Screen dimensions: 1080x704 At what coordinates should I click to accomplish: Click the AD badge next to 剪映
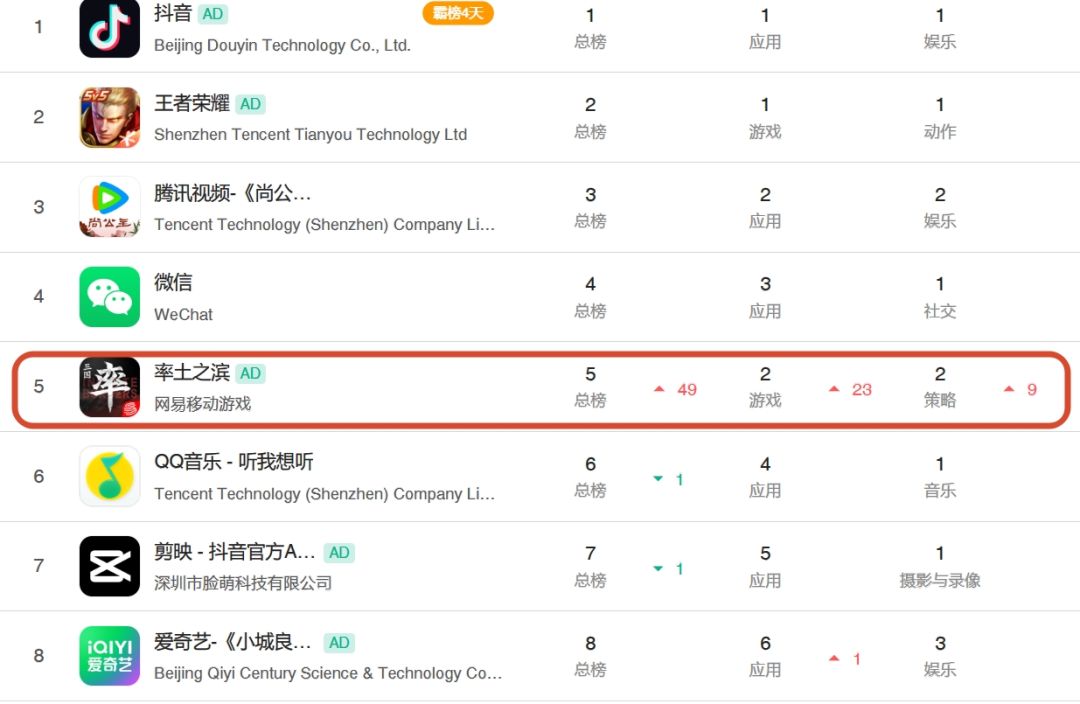[339, 552]
